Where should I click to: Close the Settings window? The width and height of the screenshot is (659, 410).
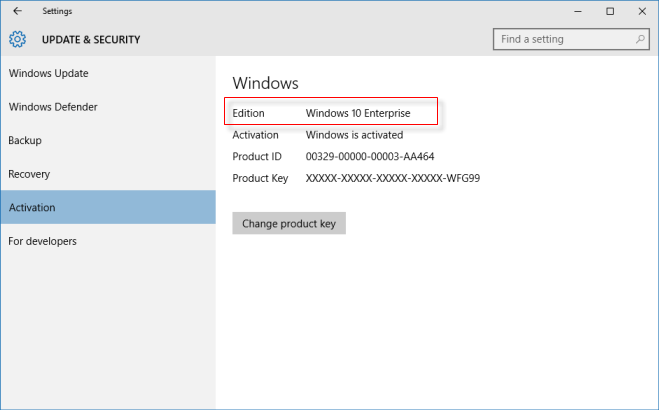pyautogui.click(x=642, y=11)
